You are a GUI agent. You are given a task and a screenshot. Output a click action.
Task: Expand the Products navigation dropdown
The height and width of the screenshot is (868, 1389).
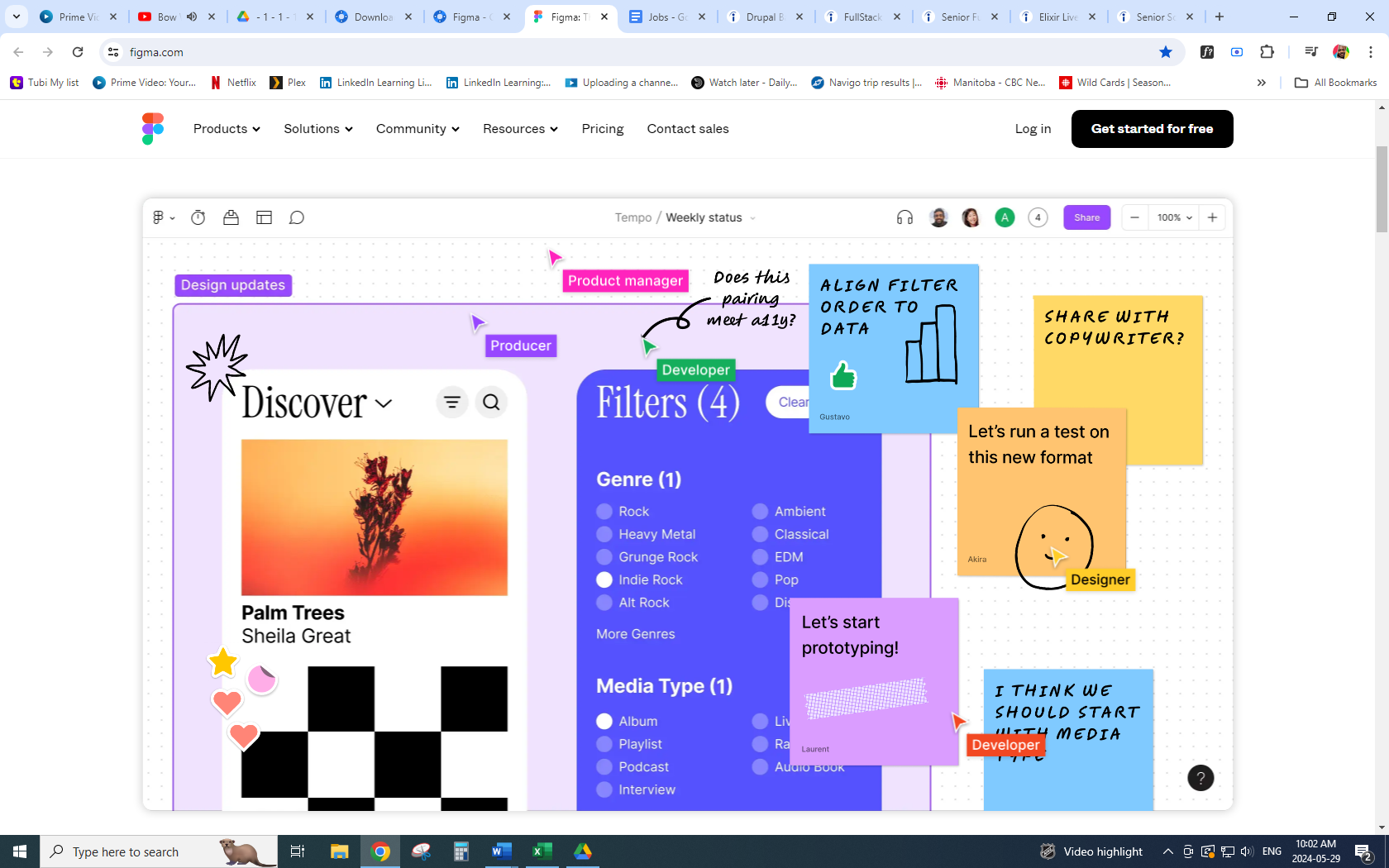click(227, 129)
